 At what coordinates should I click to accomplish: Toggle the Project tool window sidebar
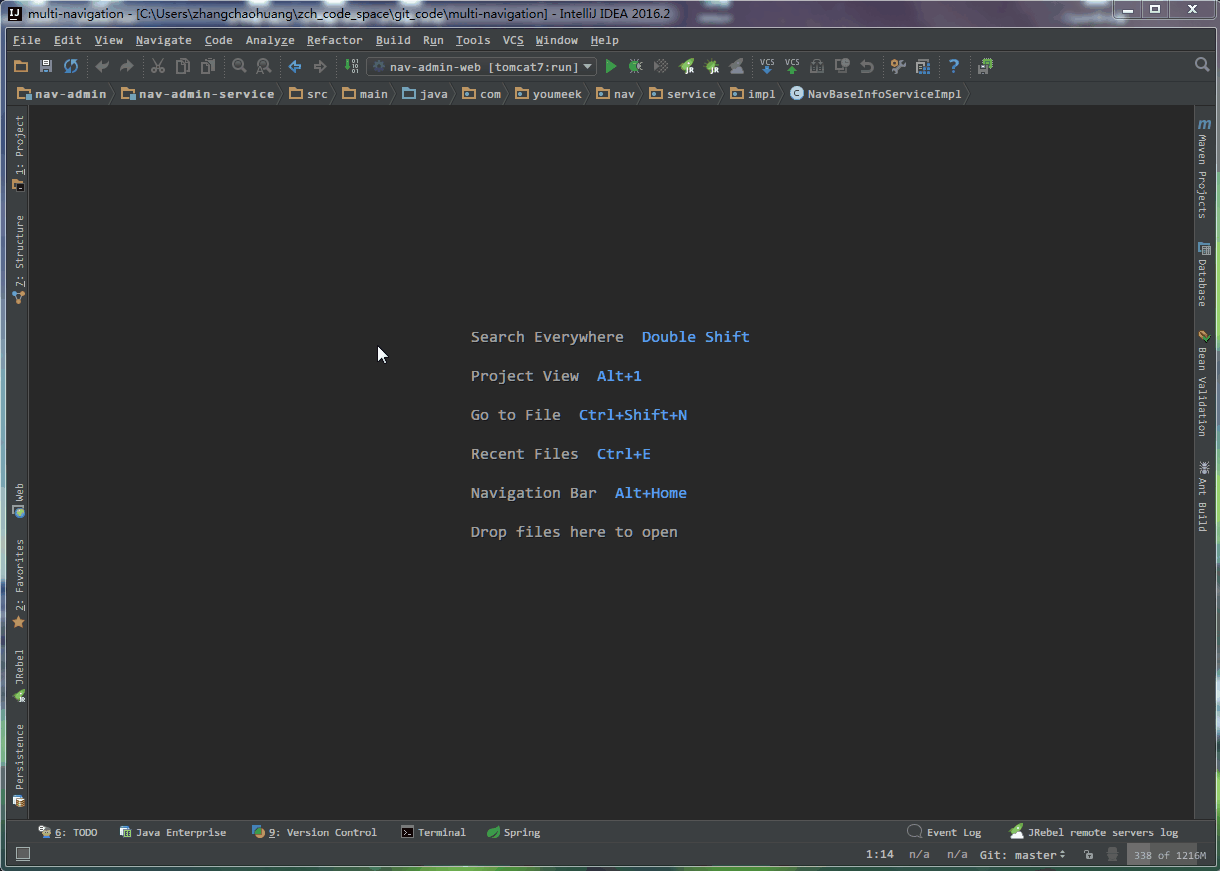pos(19,152)
